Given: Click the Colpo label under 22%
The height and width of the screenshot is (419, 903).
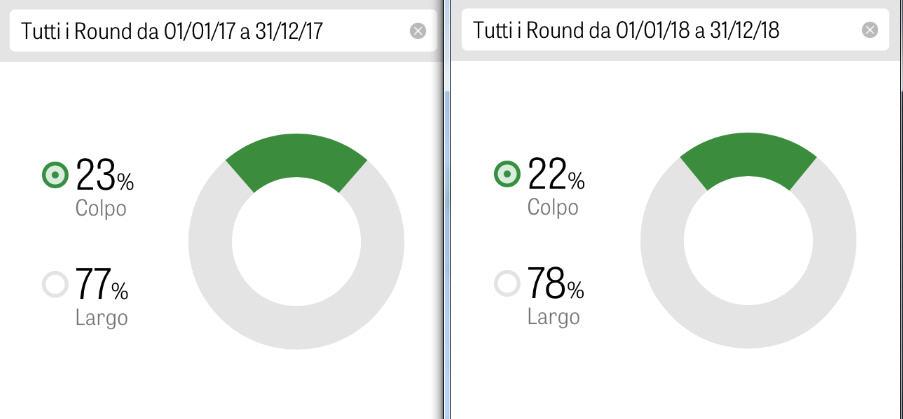Looking at the screenshot, I should pos(553,208).
